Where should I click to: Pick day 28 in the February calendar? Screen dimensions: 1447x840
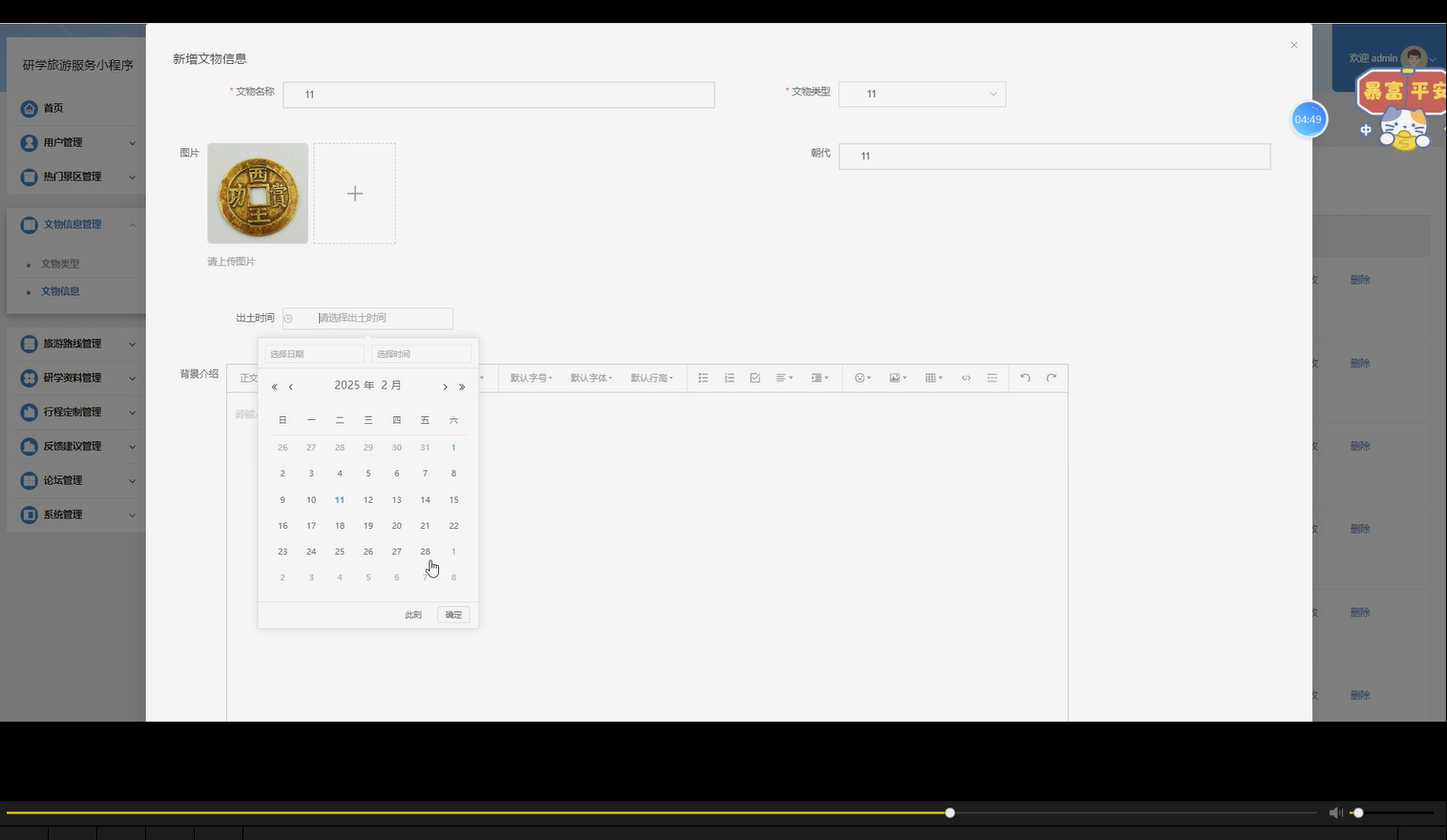(x=425, y=552)
